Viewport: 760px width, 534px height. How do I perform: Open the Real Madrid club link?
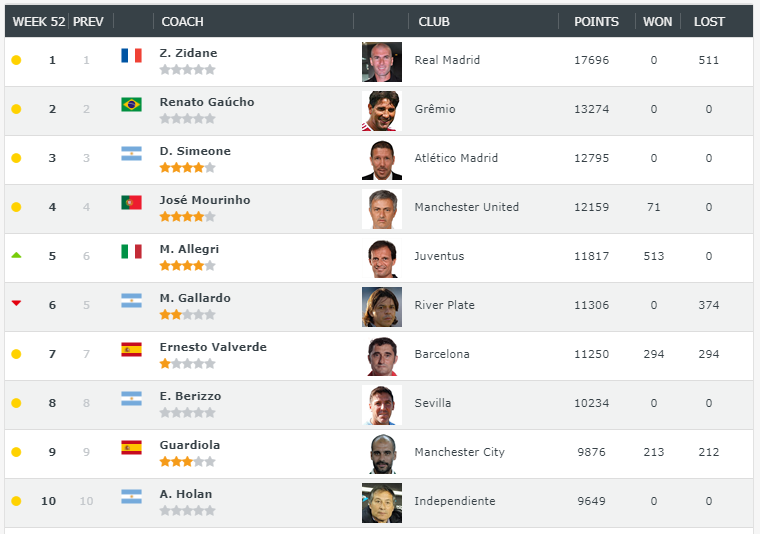click(x=447, y=60)
